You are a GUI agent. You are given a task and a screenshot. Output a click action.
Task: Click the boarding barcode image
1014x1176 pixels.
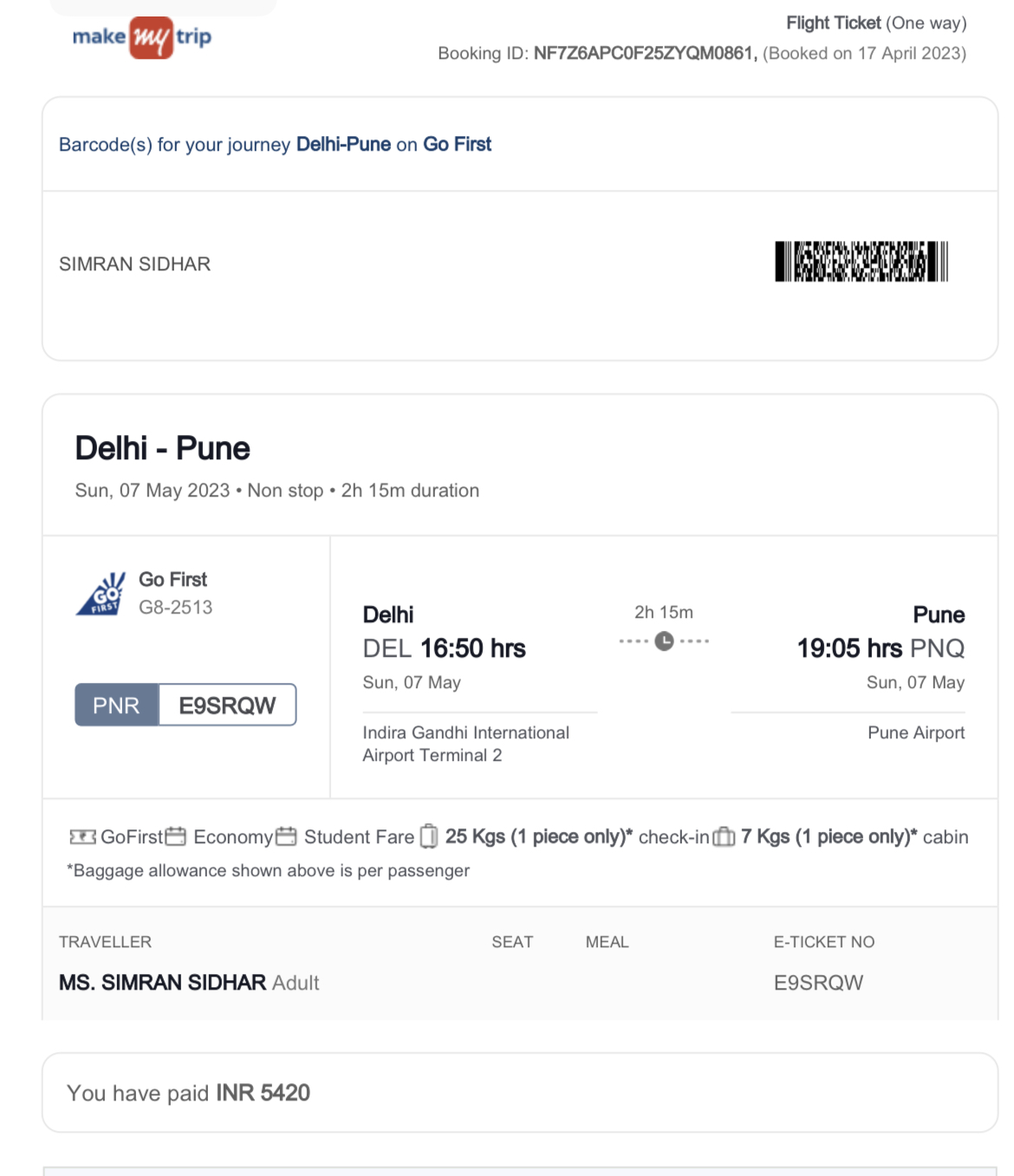pyautogui.click(x=861, y=262)
